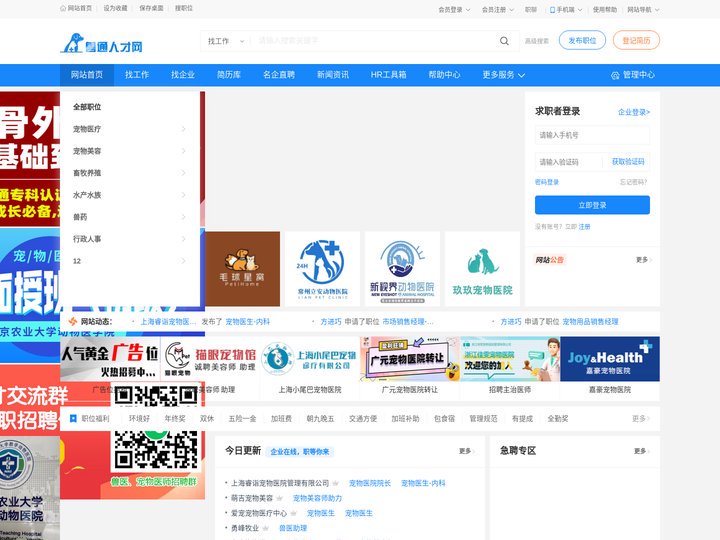
Task: Expand the 畜牧养殖 category arrow
Action: 183,173
